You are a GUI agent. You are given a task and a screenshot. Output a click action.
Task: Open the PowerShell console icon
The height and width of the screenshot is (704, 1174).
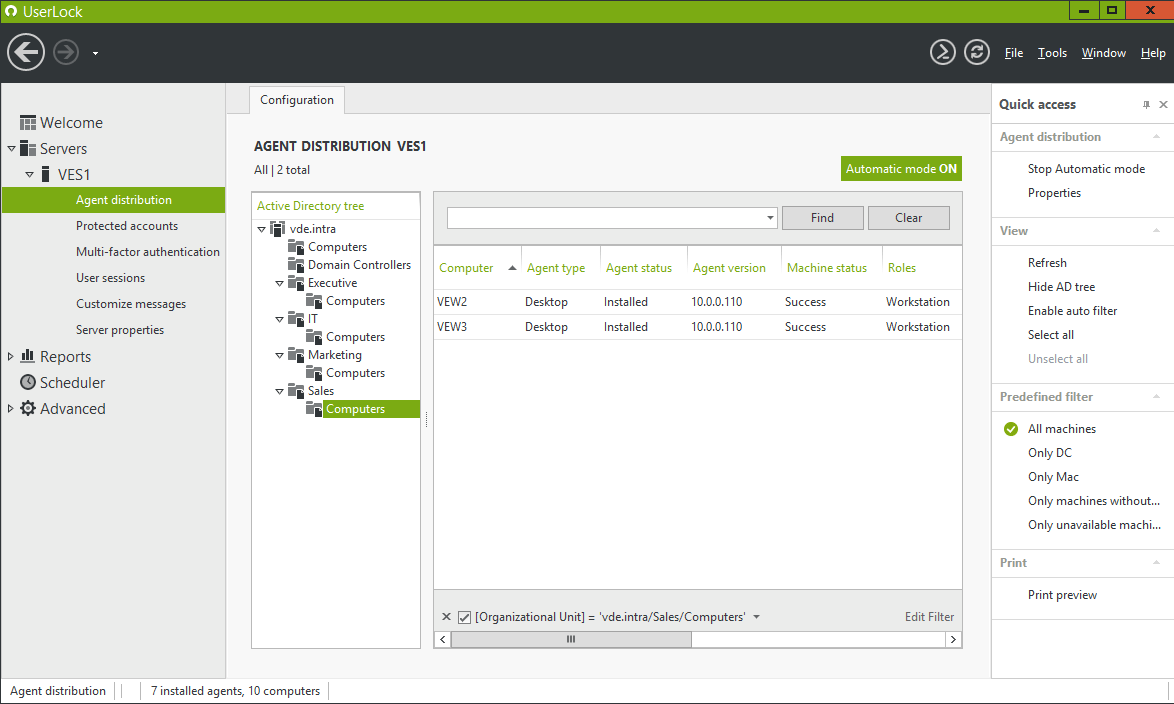[x=943, y=52]
